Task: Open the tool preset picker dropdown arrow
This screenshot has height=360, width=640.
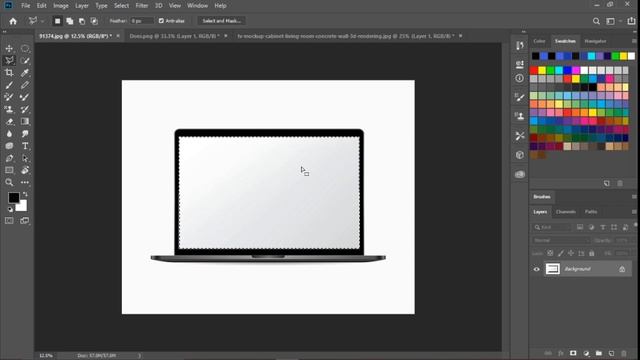Action: 42,21
